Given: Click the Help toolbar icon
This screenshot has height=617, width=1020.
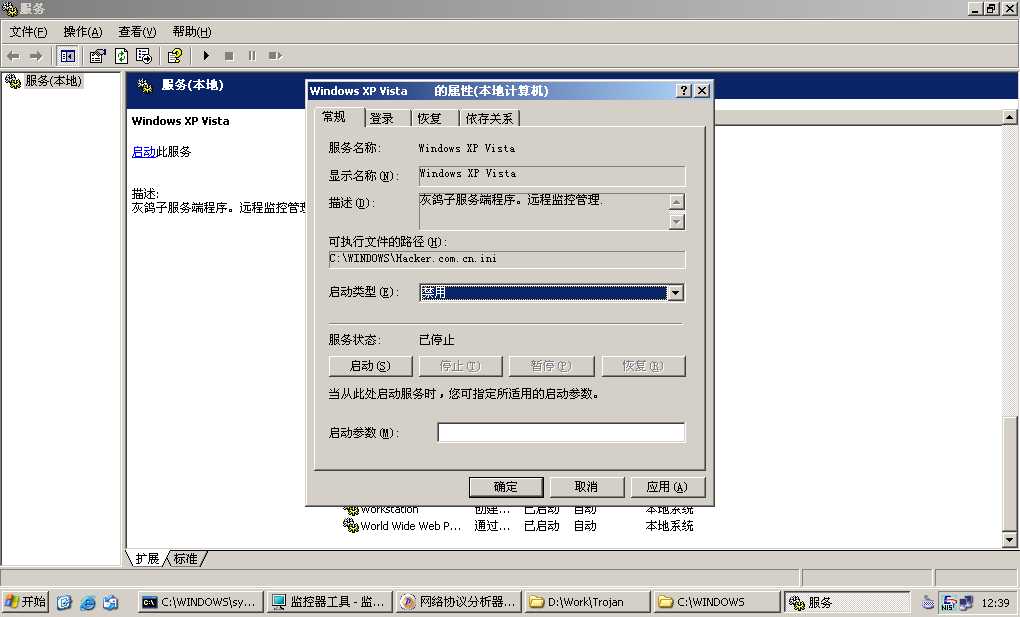Looking at the screenshot, I should coord(175,56).
